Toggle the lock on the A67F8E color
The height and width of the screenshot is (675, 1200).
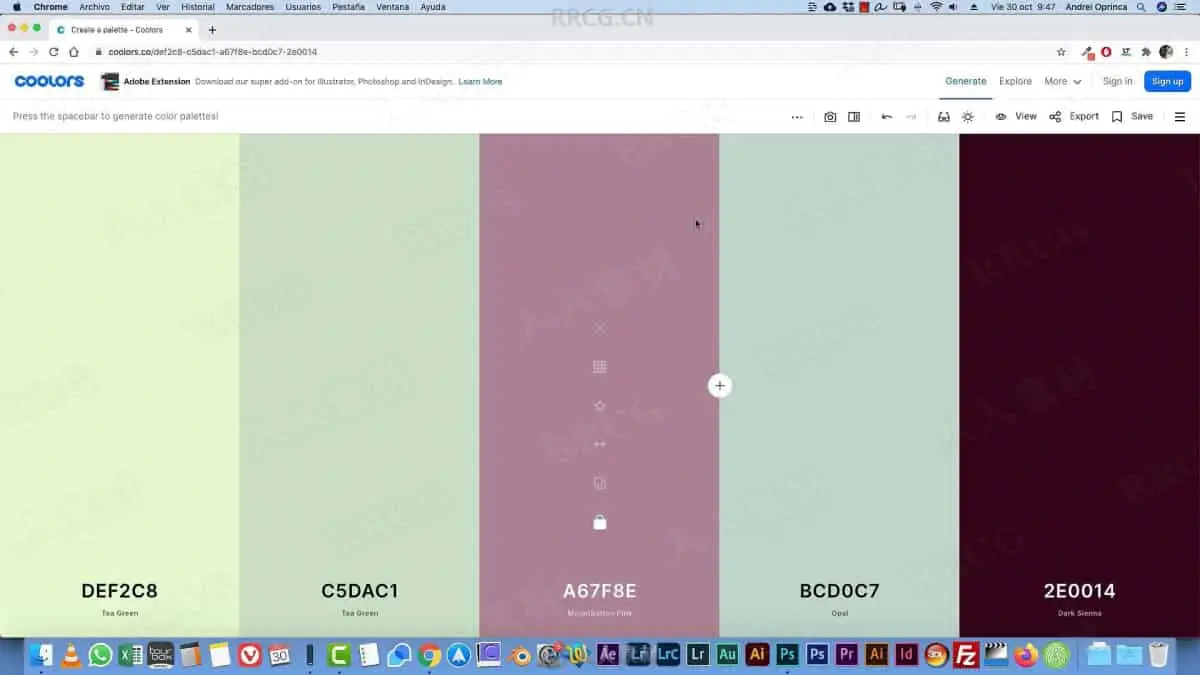[x=600, y=522]
